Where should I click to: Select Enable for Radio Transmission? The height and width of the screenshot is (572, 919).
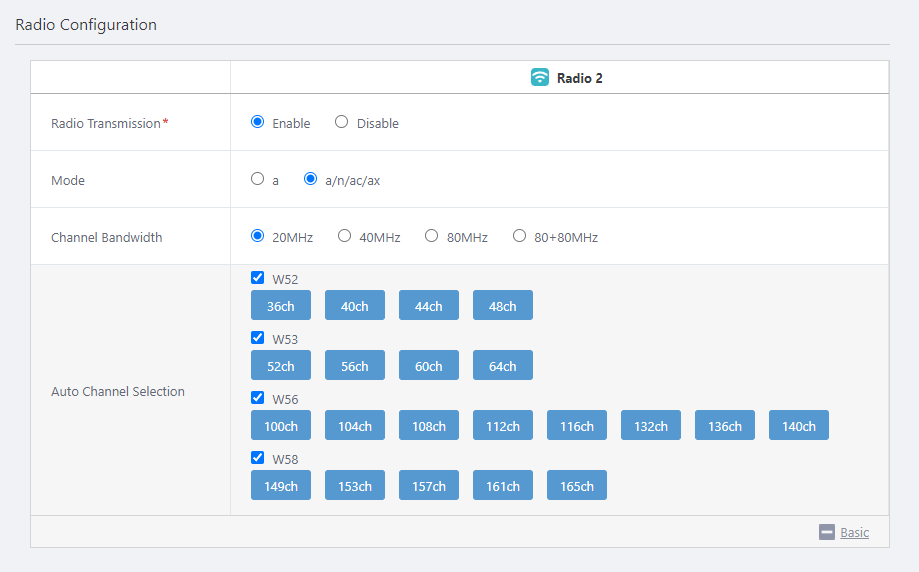tap(258, 122)
